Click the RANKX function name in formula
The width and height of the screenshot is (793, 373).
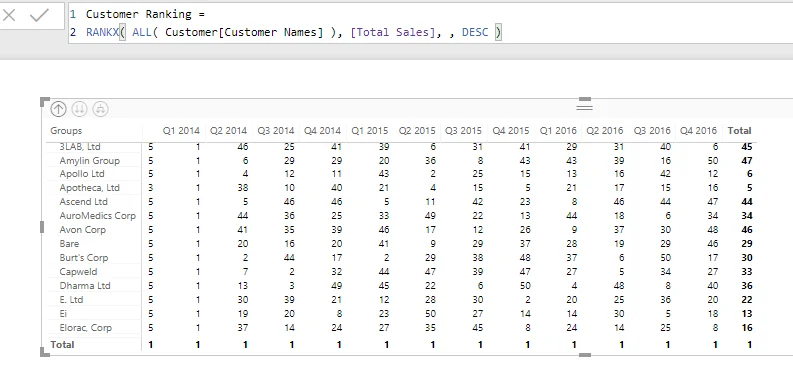(x=102, y=32)
